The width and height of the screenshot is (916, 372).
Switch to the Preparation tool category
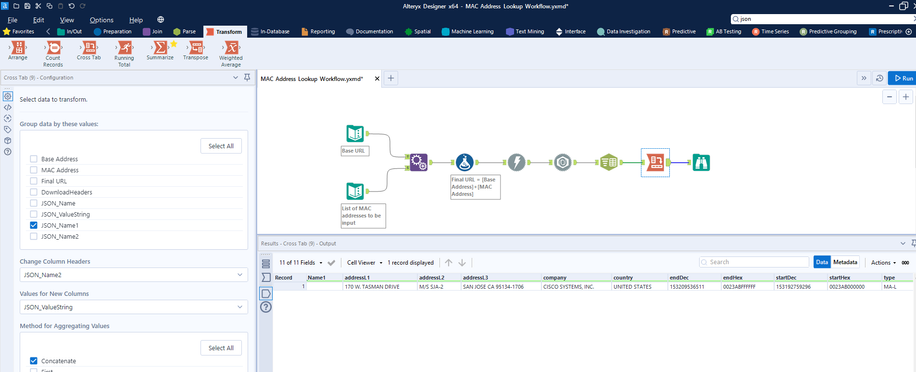click(112, 32)
